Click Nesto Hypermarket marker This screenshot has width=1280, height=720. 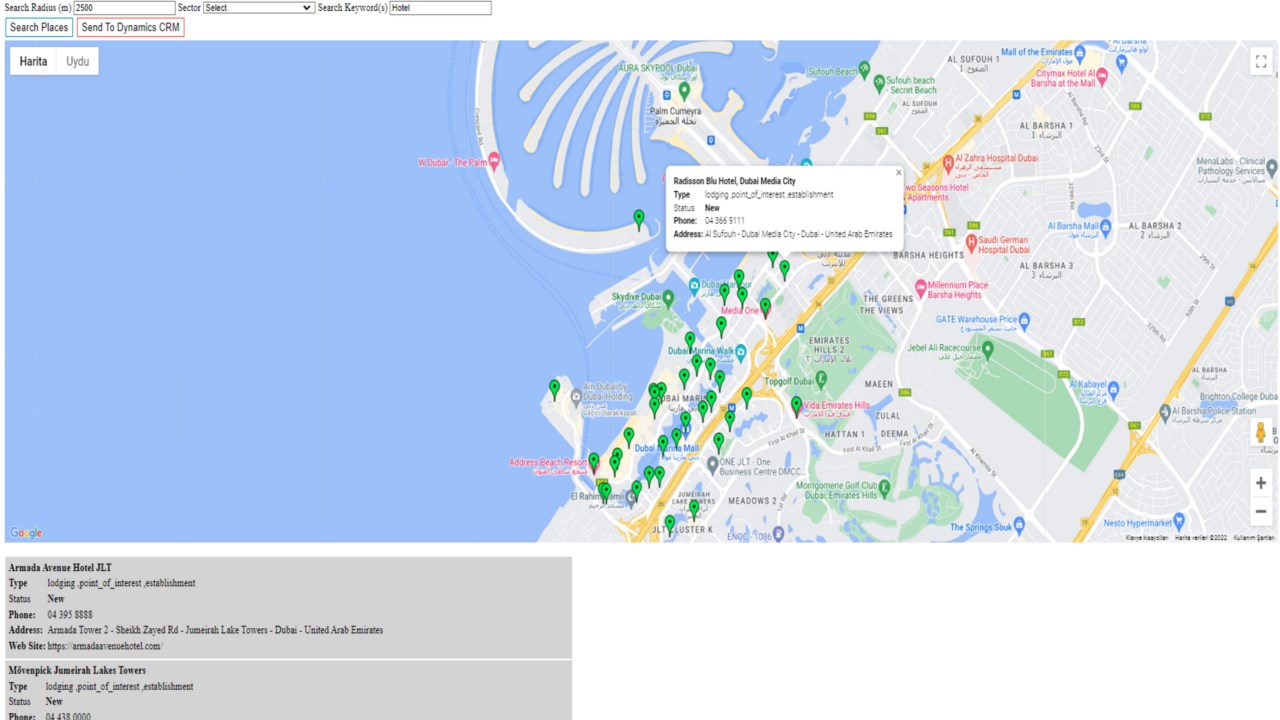(x=1179, y=521)
